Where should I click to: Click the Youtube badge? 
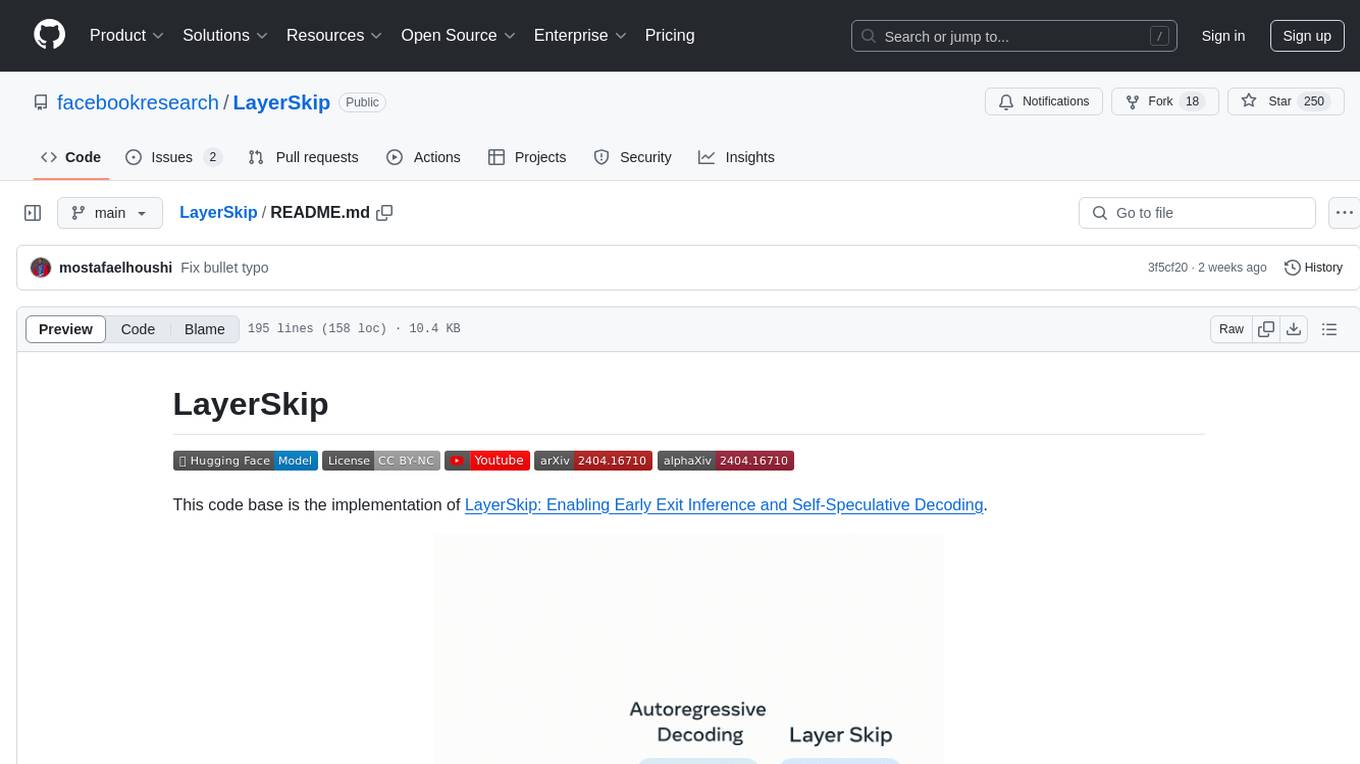coord(487,460)
